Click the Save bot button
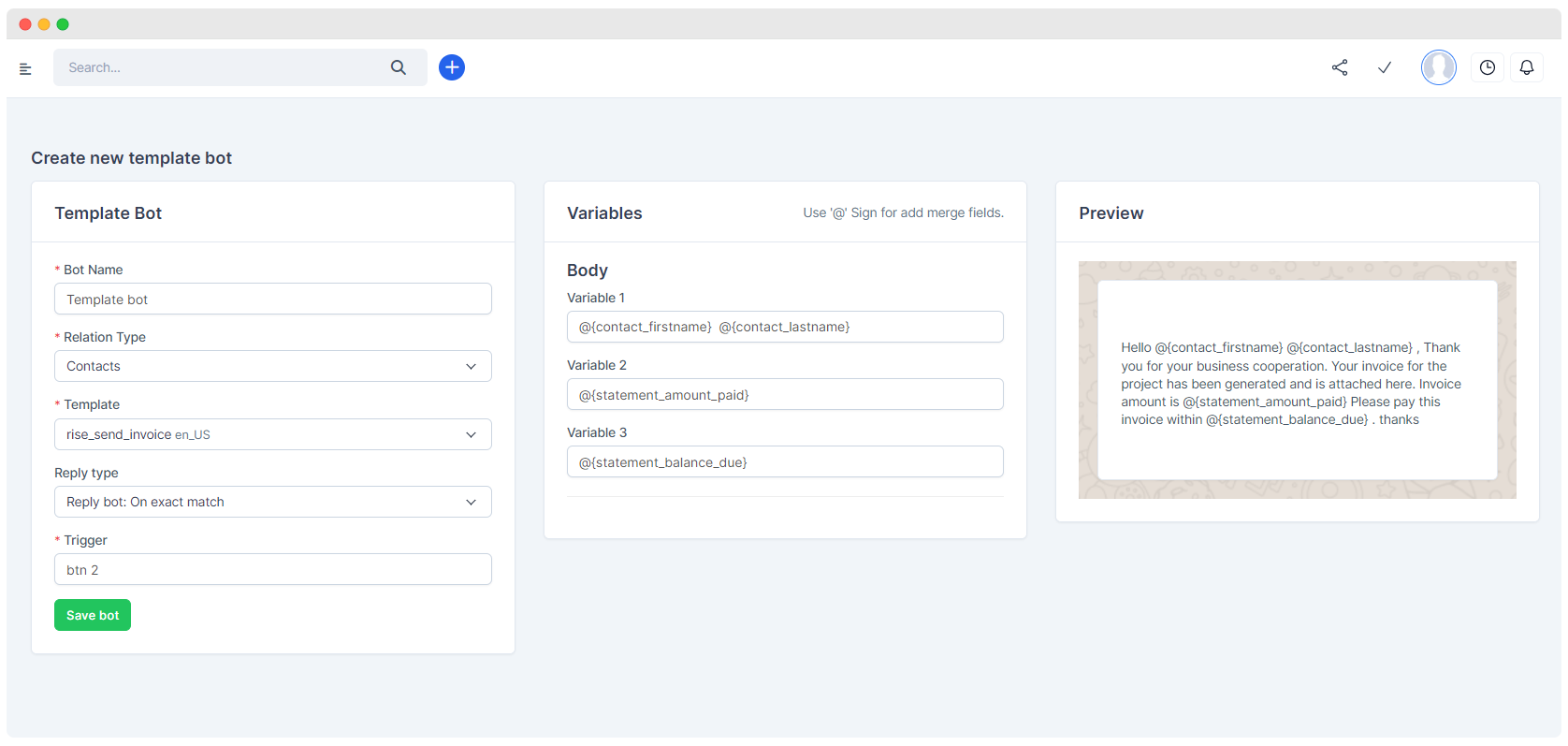The width and height of the screenshot is (1568, 746). coord(93,615)
